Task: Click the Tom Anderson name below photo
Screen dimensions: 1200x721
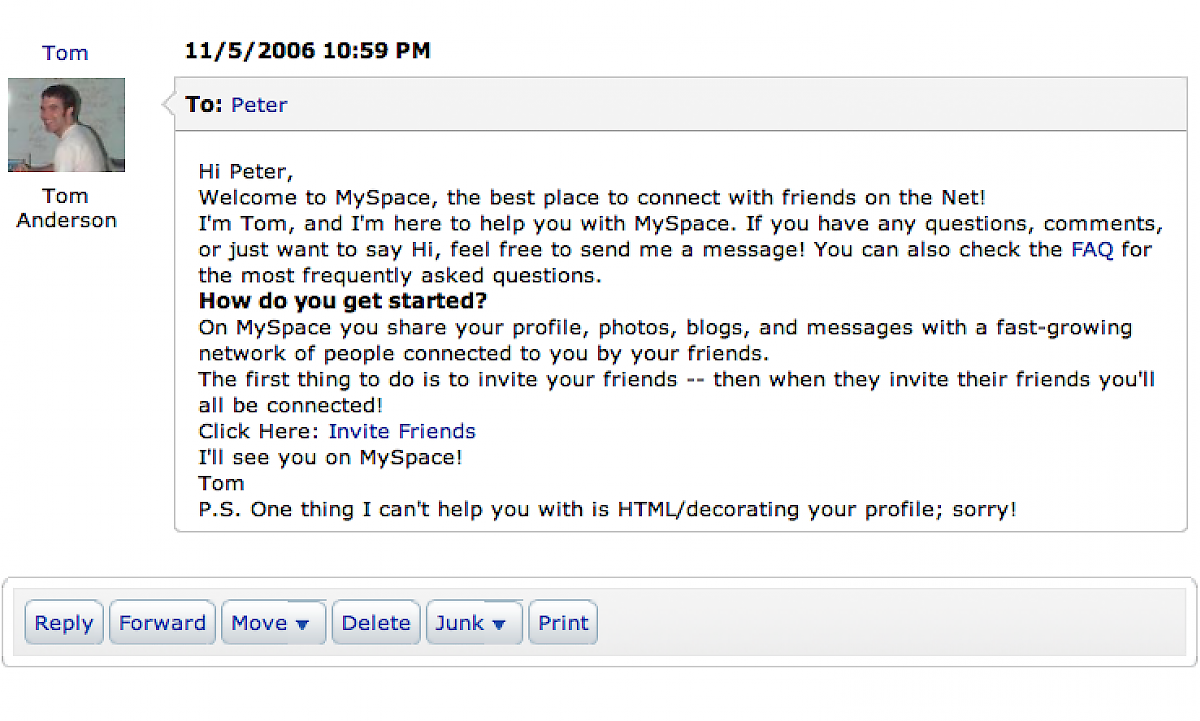Action: click(66, 208)
